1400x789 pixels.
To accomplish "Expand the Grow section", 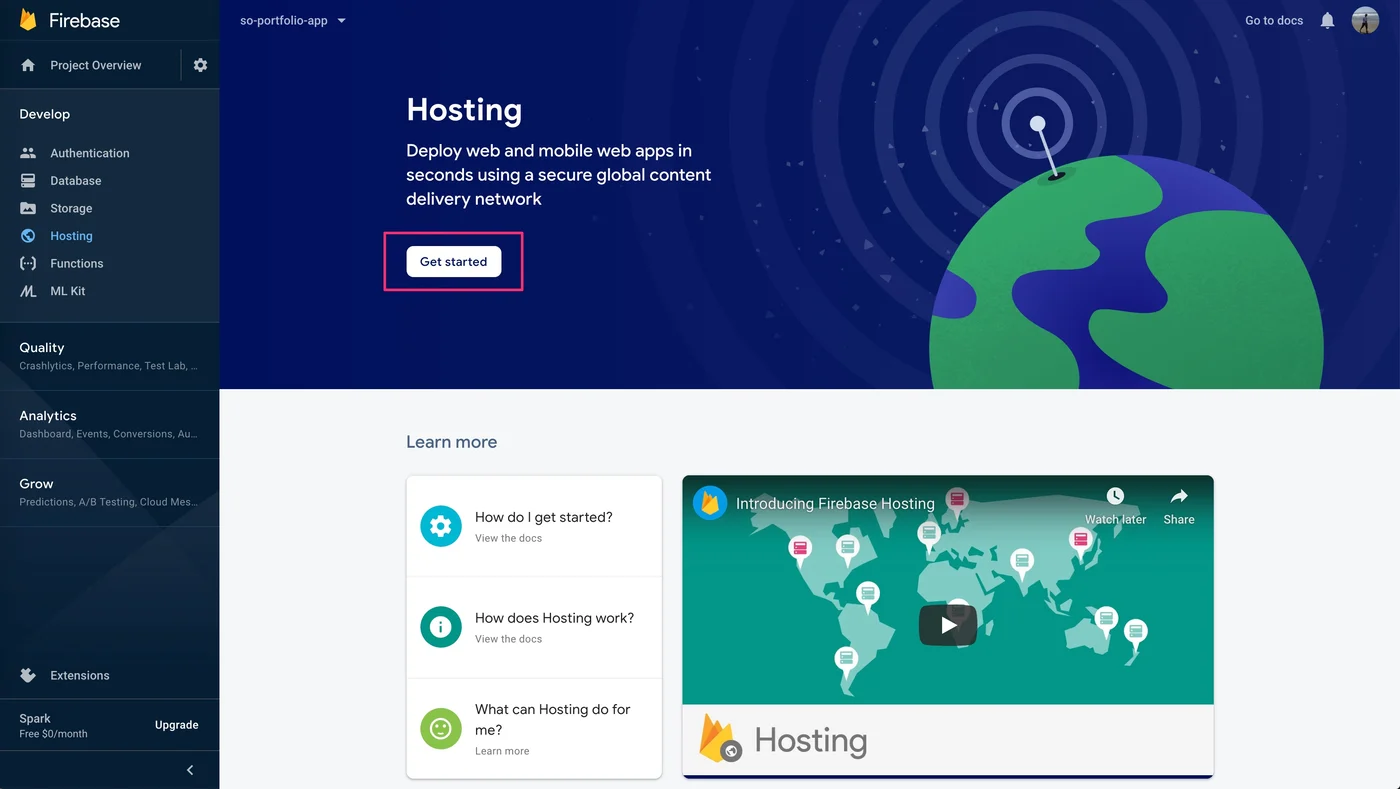I will click(x=109, y=492).
